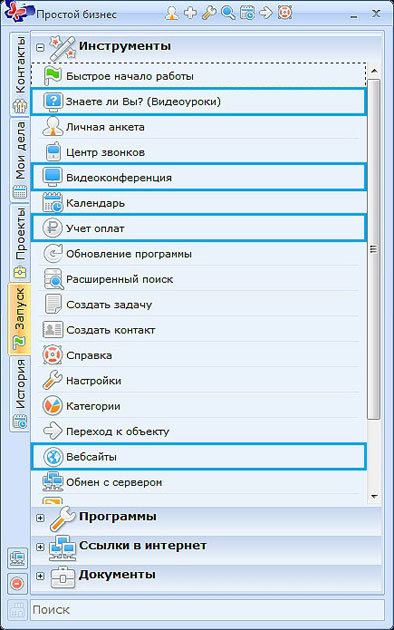This screenshot has width=394, height=630.
Task: Click the green flag icon for Быстрое начало работы
Action: tap(53, 76)
